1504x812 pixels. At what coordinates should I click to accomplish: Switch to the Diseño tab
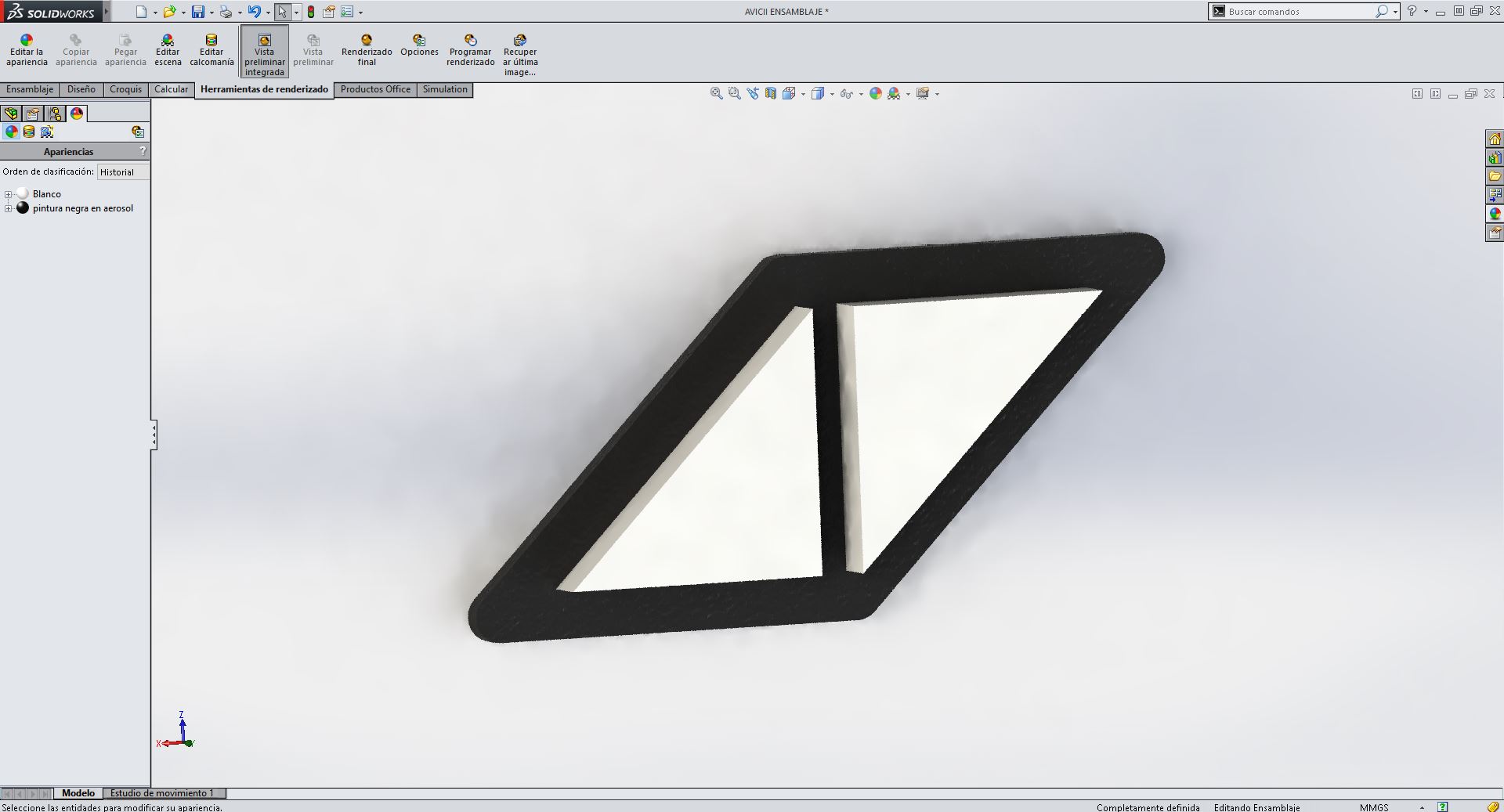coord(81,89)
